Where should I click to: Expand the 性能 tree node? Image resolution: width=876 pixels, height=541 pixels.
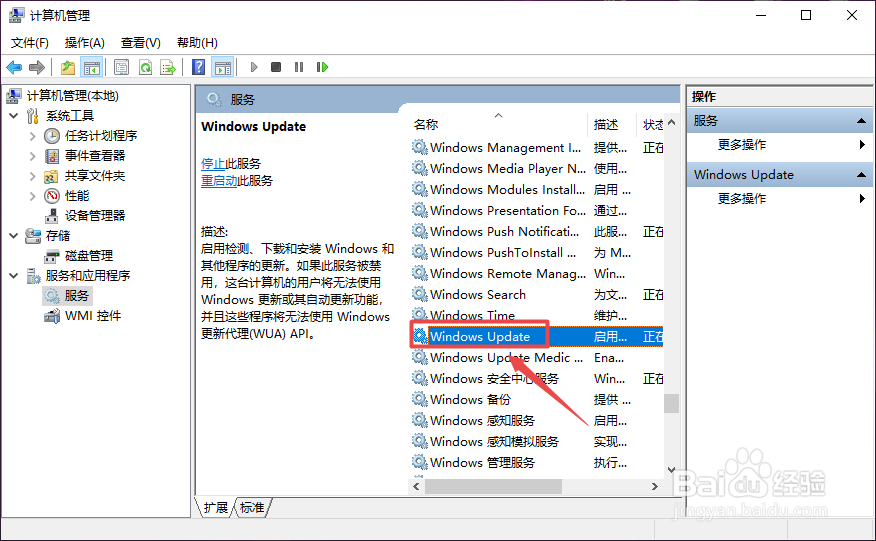(32, 196)
